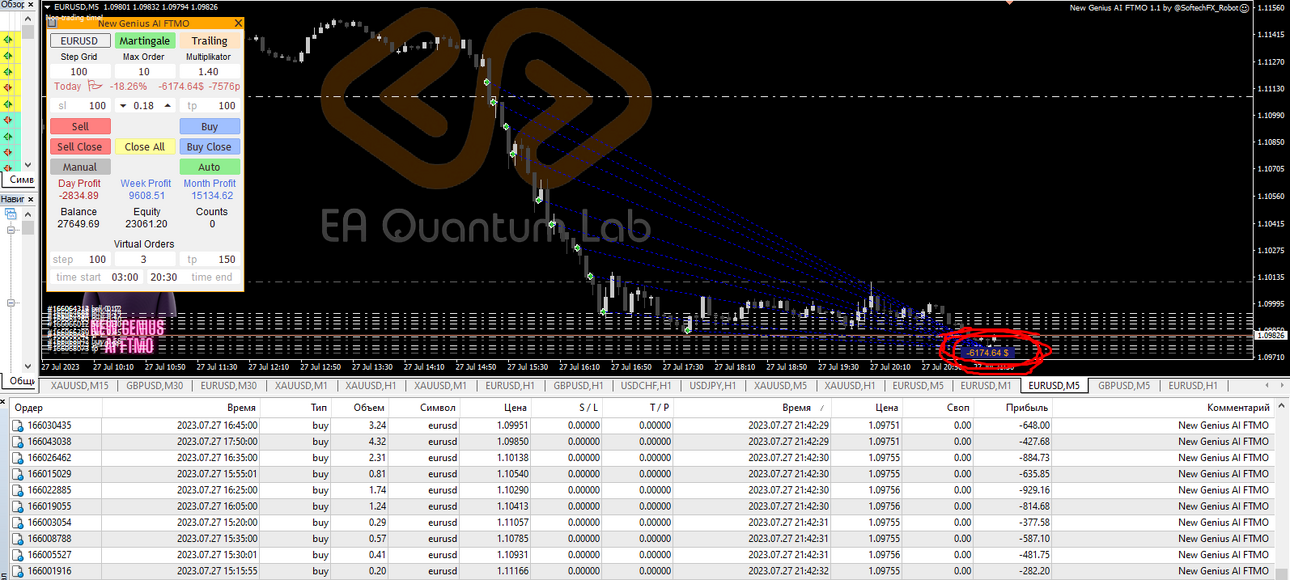Select the Month Profit value 15134.62
This screenshot has height=580, width=1290.
click(x=210, y=196)
